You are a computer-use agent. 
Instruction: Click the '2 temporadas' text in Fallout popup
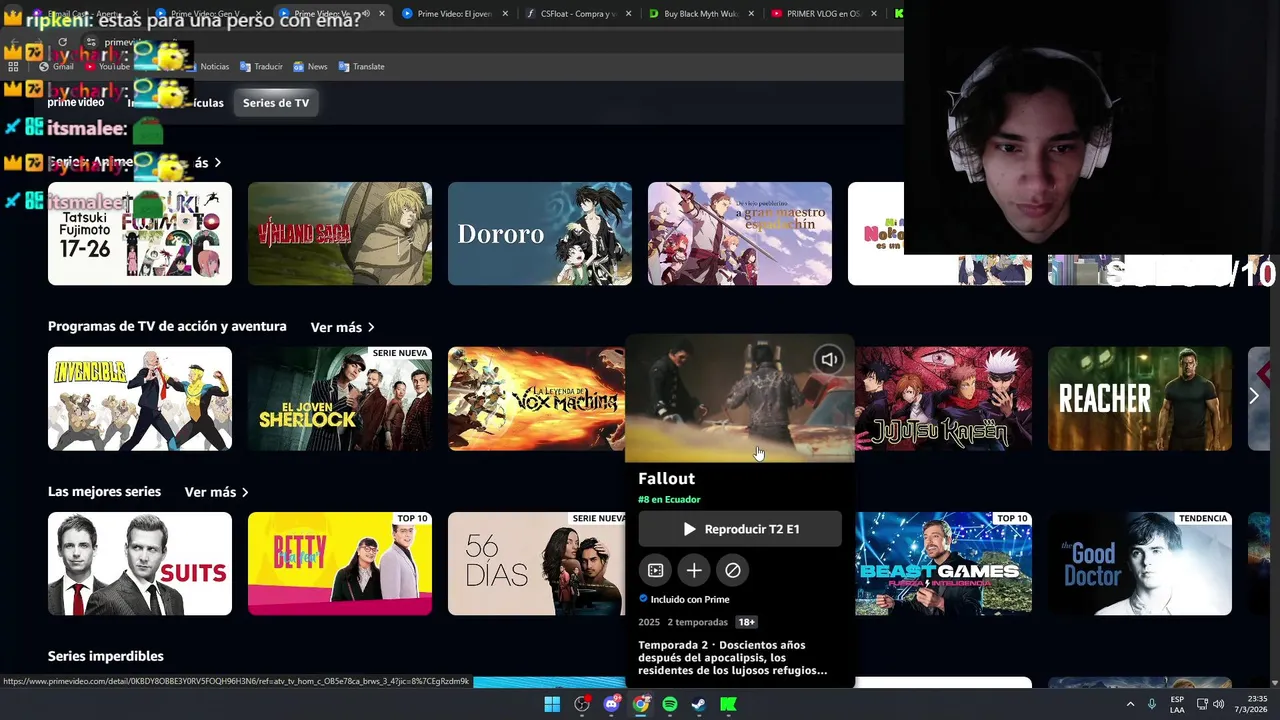tap(698, 622)
